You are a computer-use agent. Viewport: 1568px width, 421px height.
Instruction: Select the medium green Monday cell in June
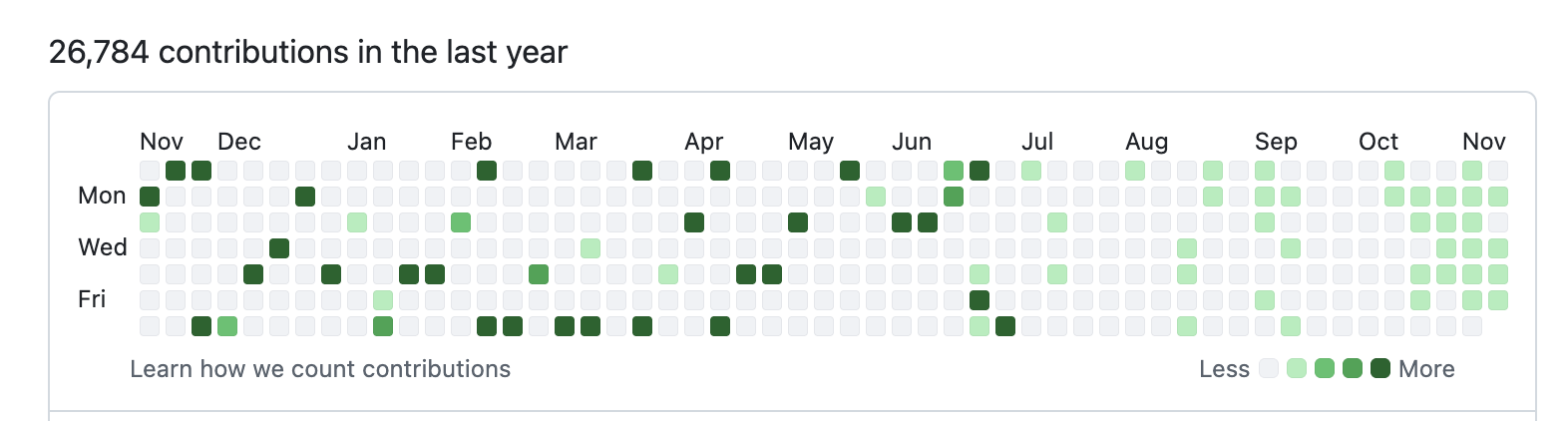pos(954,197)
